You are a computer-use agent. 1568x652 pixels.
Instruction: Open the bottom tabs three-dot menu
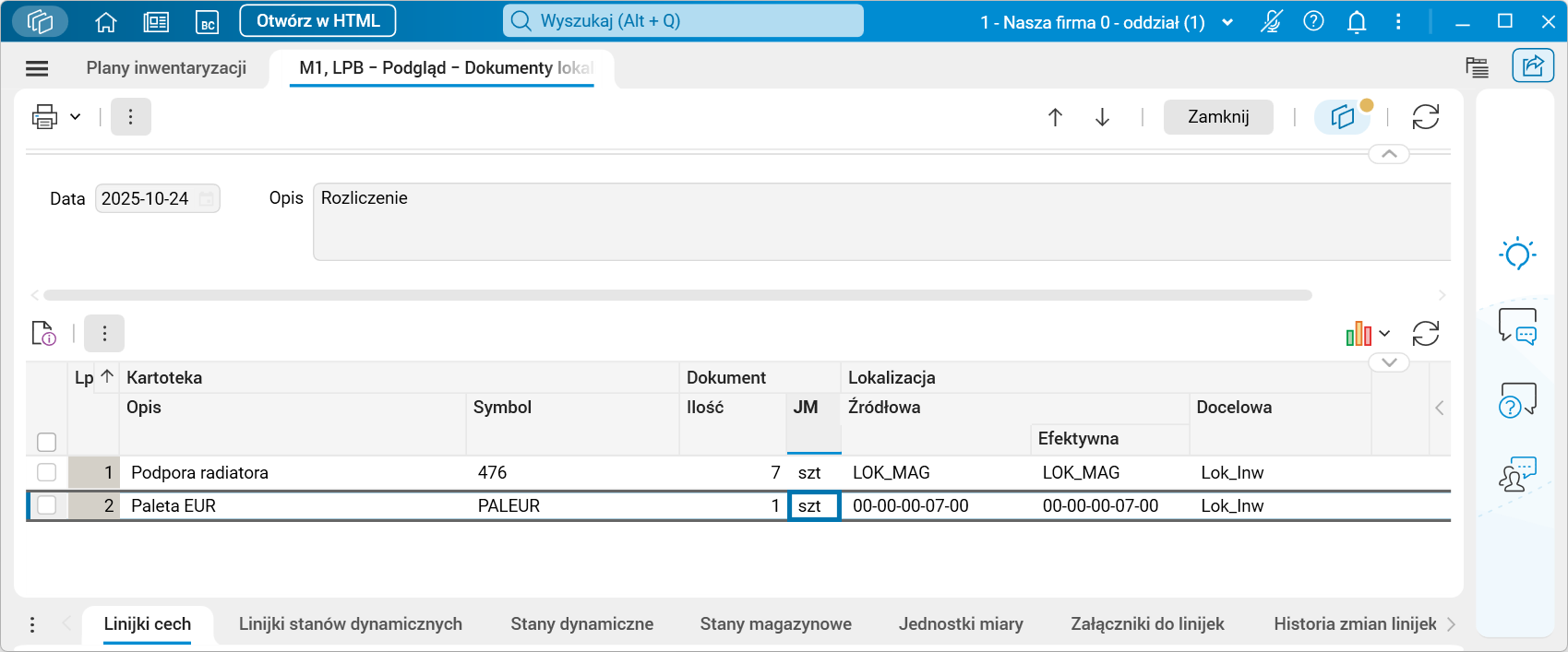(32, 624)
